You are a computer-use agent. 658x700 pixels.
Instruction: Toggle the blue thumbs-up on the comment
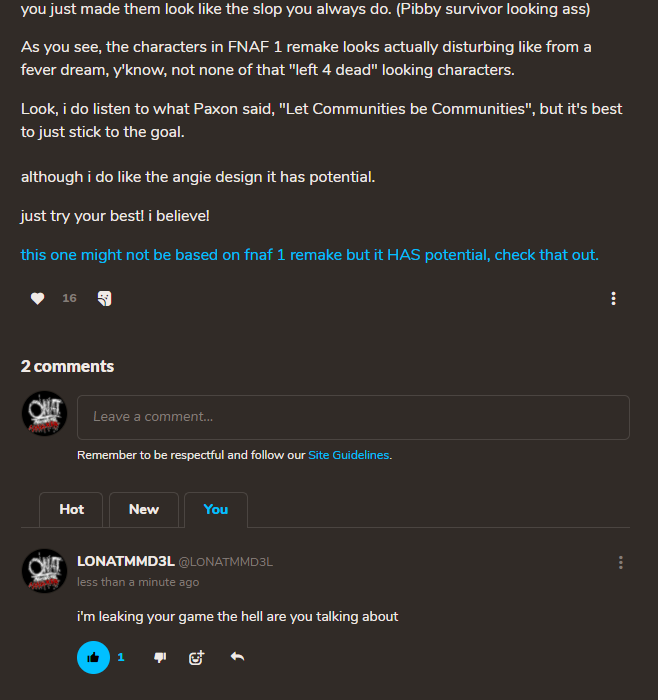coord(93,657)
